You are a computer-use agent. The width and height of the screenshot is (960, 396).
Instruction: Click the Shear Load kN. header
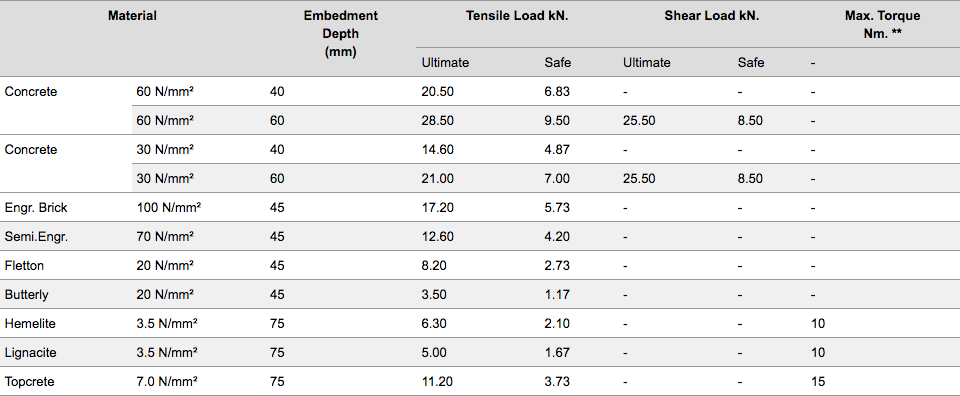click(x=711, y=16)
